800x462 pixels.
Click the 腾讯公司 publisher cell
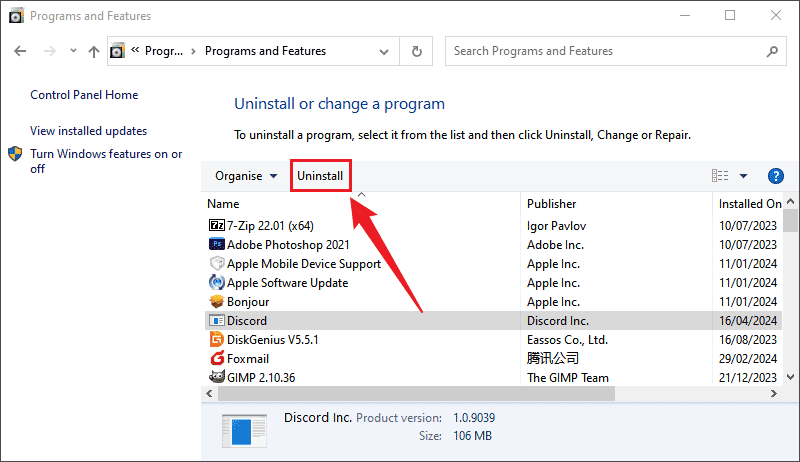(x=553, y=358)
